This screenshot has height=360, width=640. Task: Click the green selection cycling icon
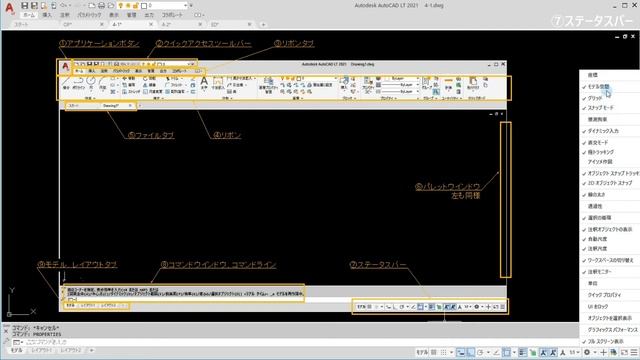533,352
